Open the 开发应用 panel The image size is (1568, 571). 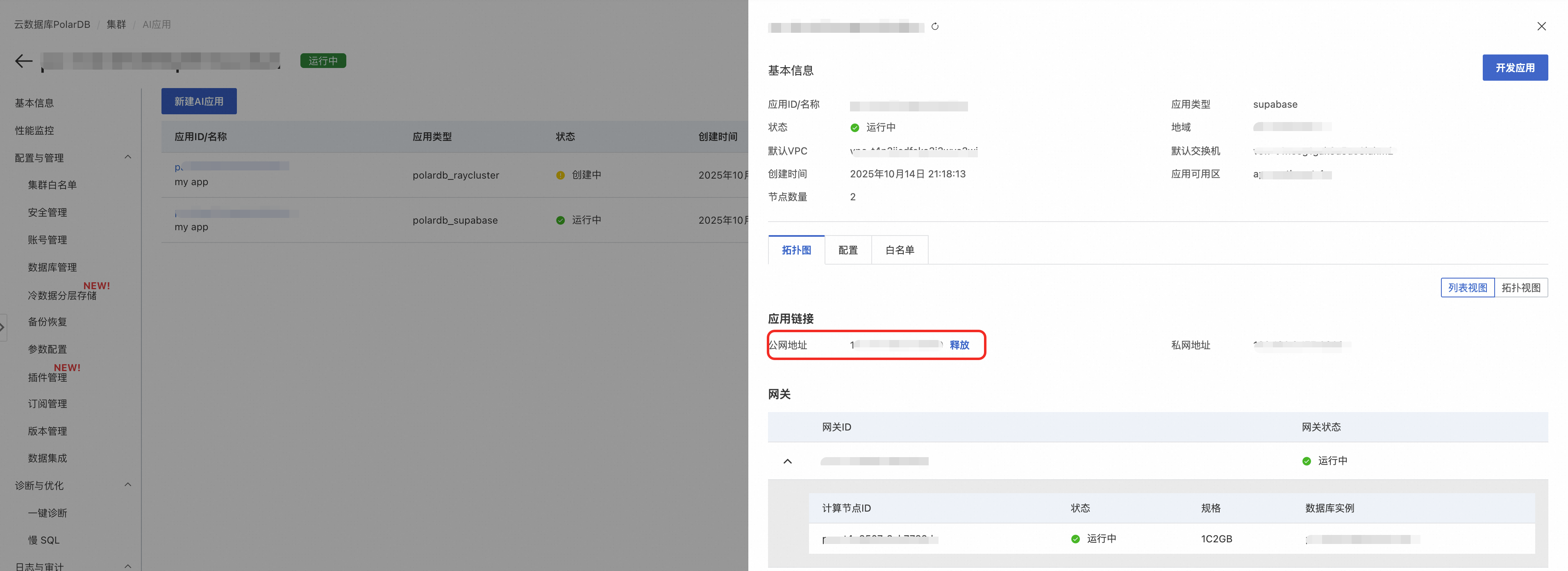tap(1515, 68)
